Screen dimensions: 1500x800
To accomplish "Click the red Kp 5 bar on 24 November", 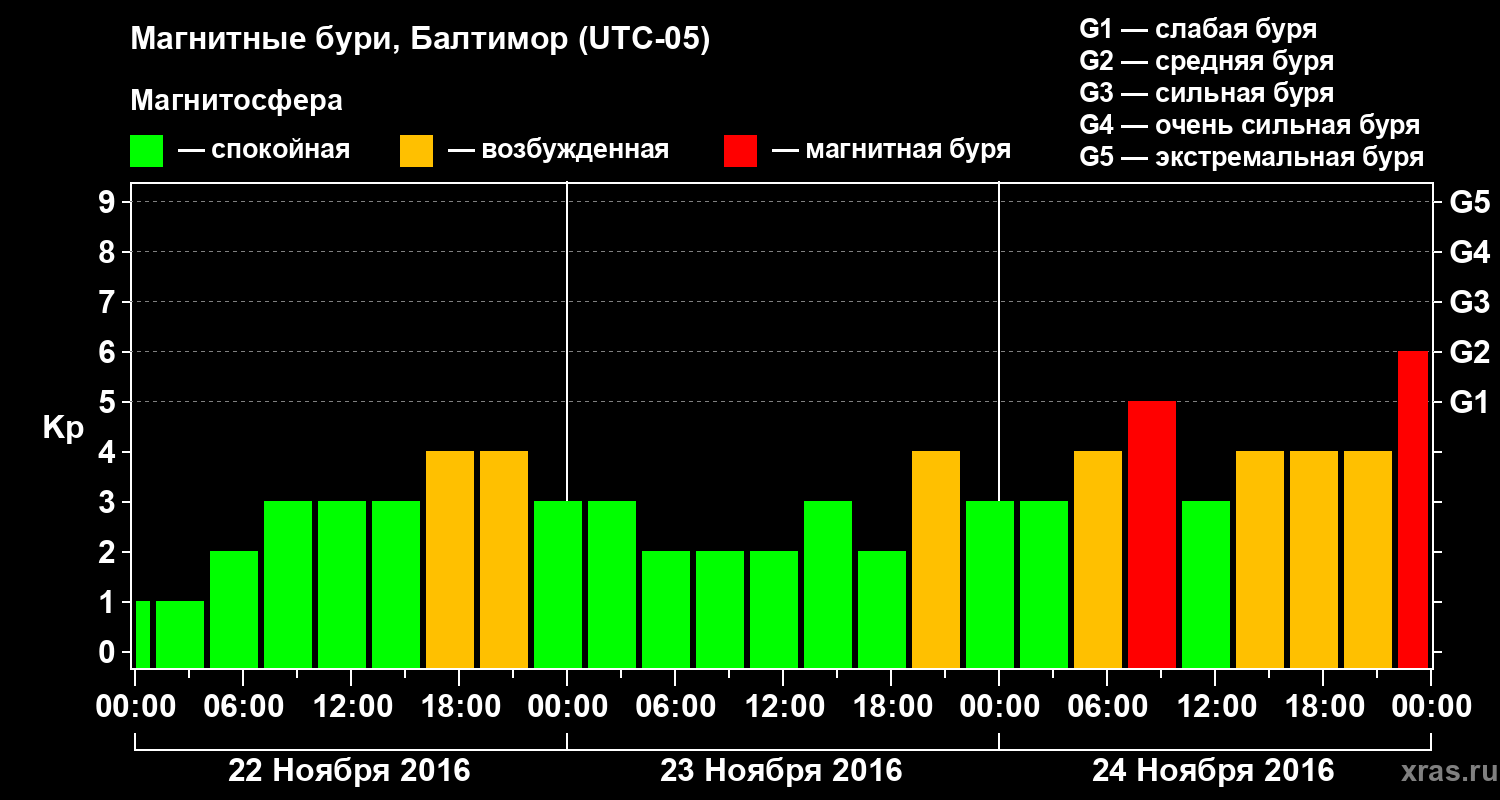I will coord(1152,534).
